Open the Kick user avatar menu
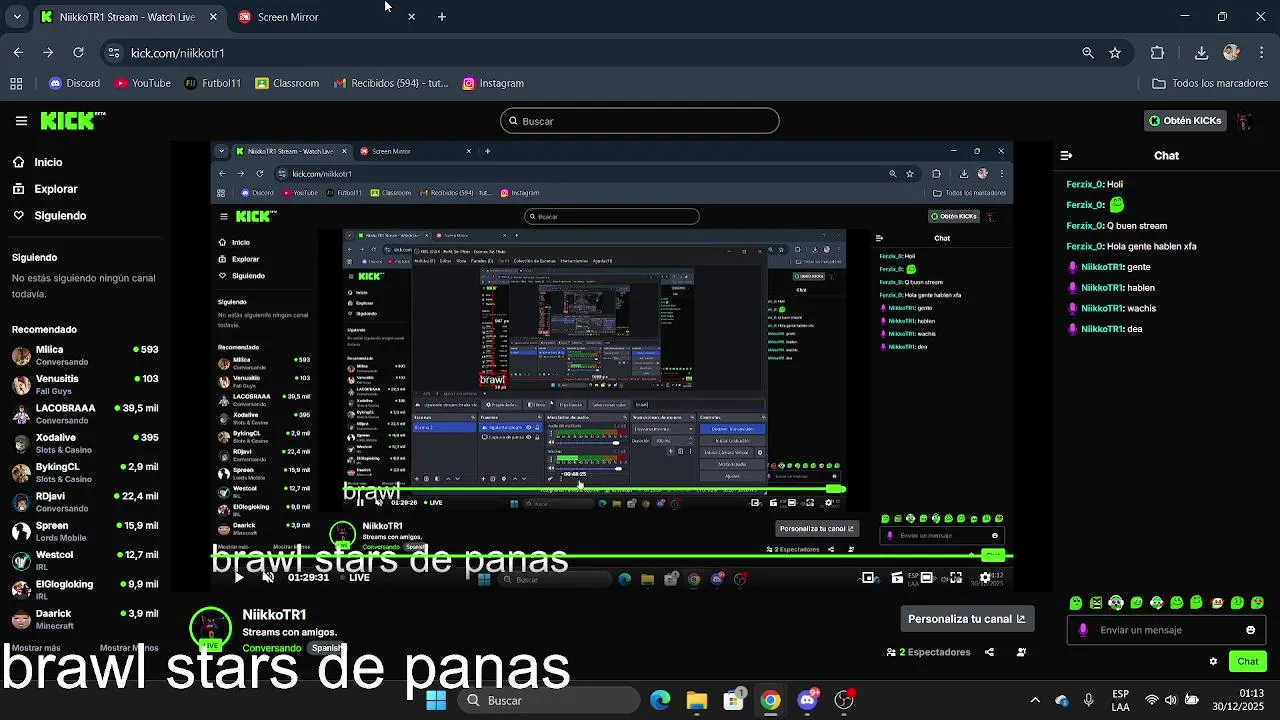Viewport: 1280px width, 720px height. coord(1244,121)
